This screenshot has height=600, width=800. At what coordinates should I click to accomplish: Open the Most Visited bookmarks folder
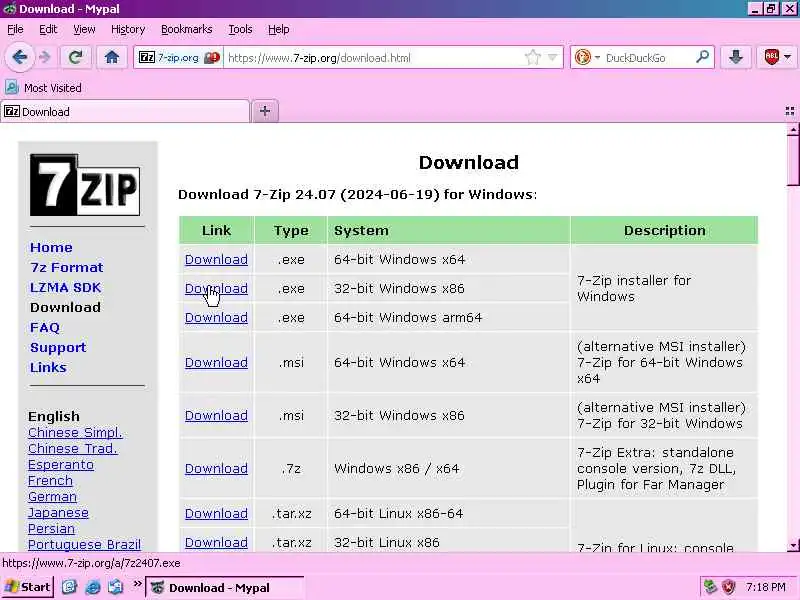pos(43,88)
